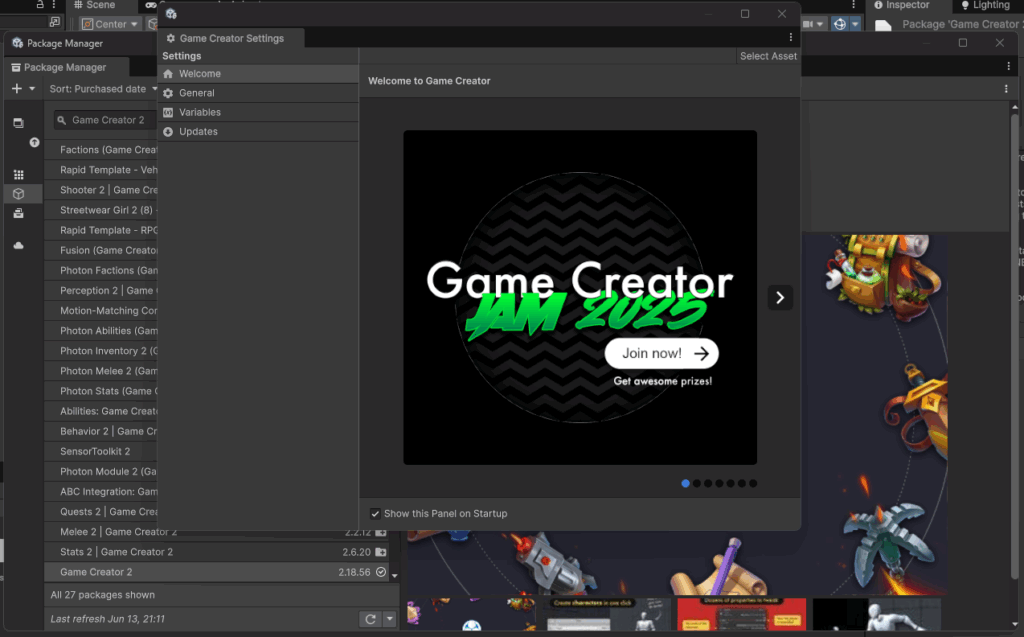This screenshot has width=1024, height=637.
Task: Select Streetwear Girl 2 (8) package
Action: 101,210
